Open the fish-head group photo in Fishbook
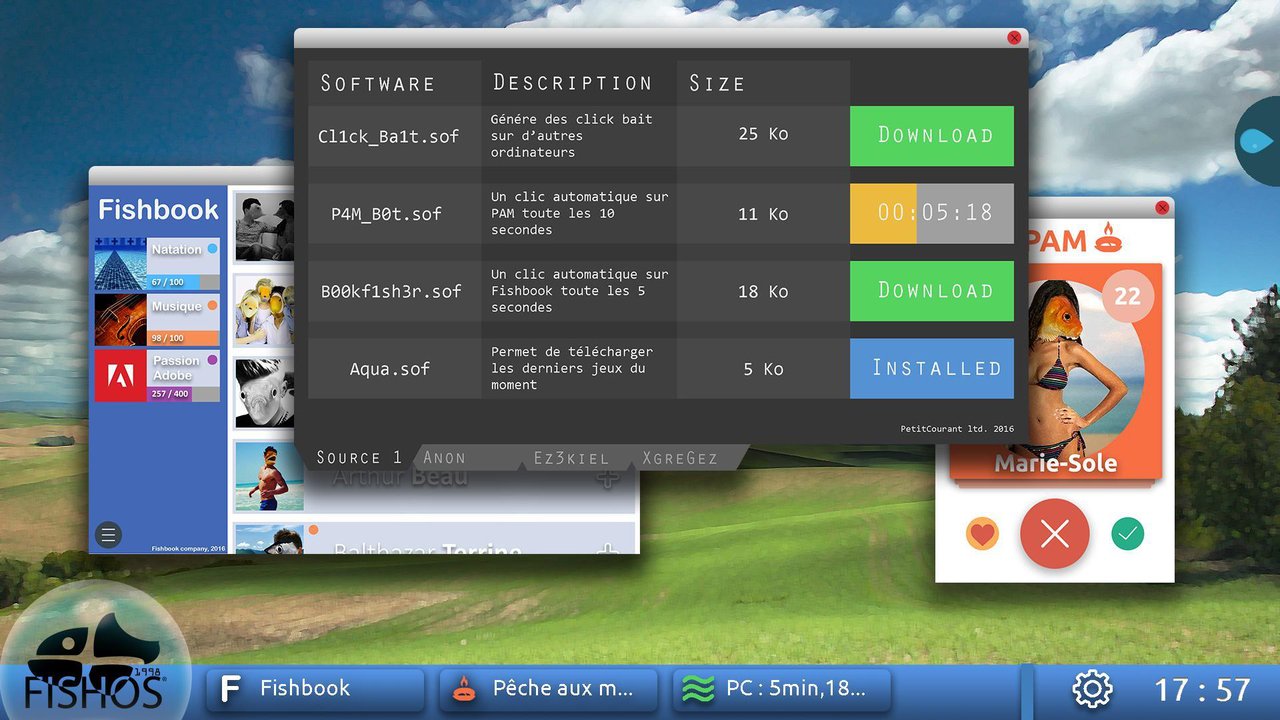This screenshot has width=1280, height=720. (x=265, y=311)
